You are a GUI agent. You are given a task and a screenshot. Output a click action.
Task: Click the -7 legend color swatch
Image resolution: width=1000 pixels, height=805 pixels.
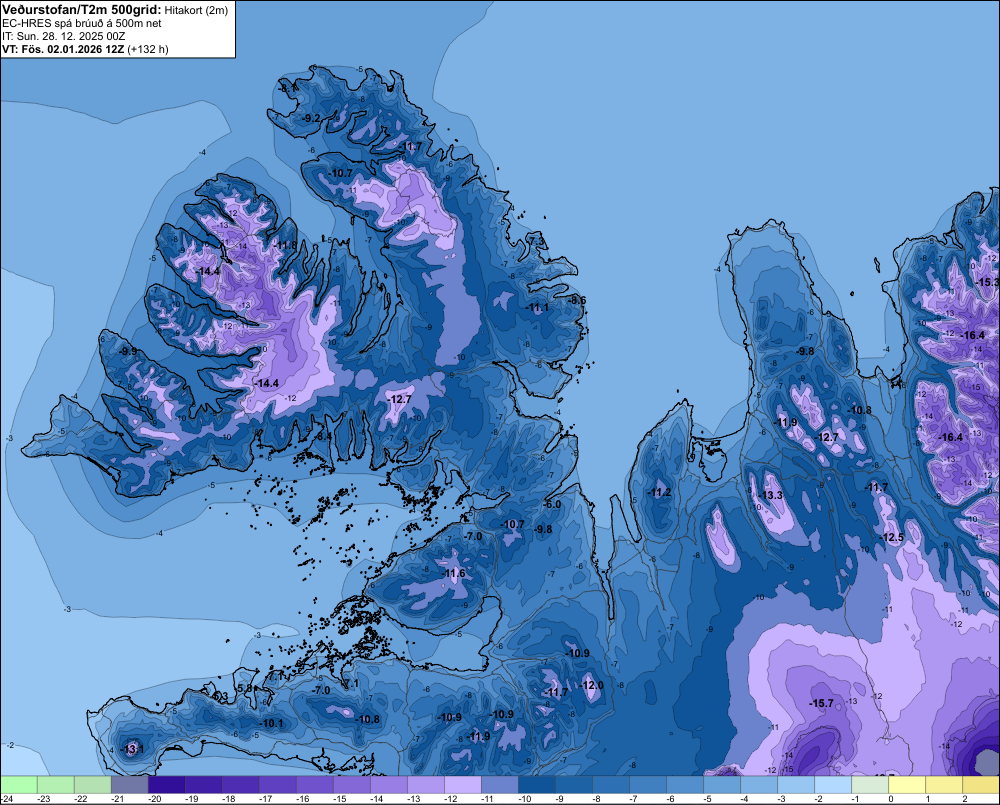click(647, 784)
